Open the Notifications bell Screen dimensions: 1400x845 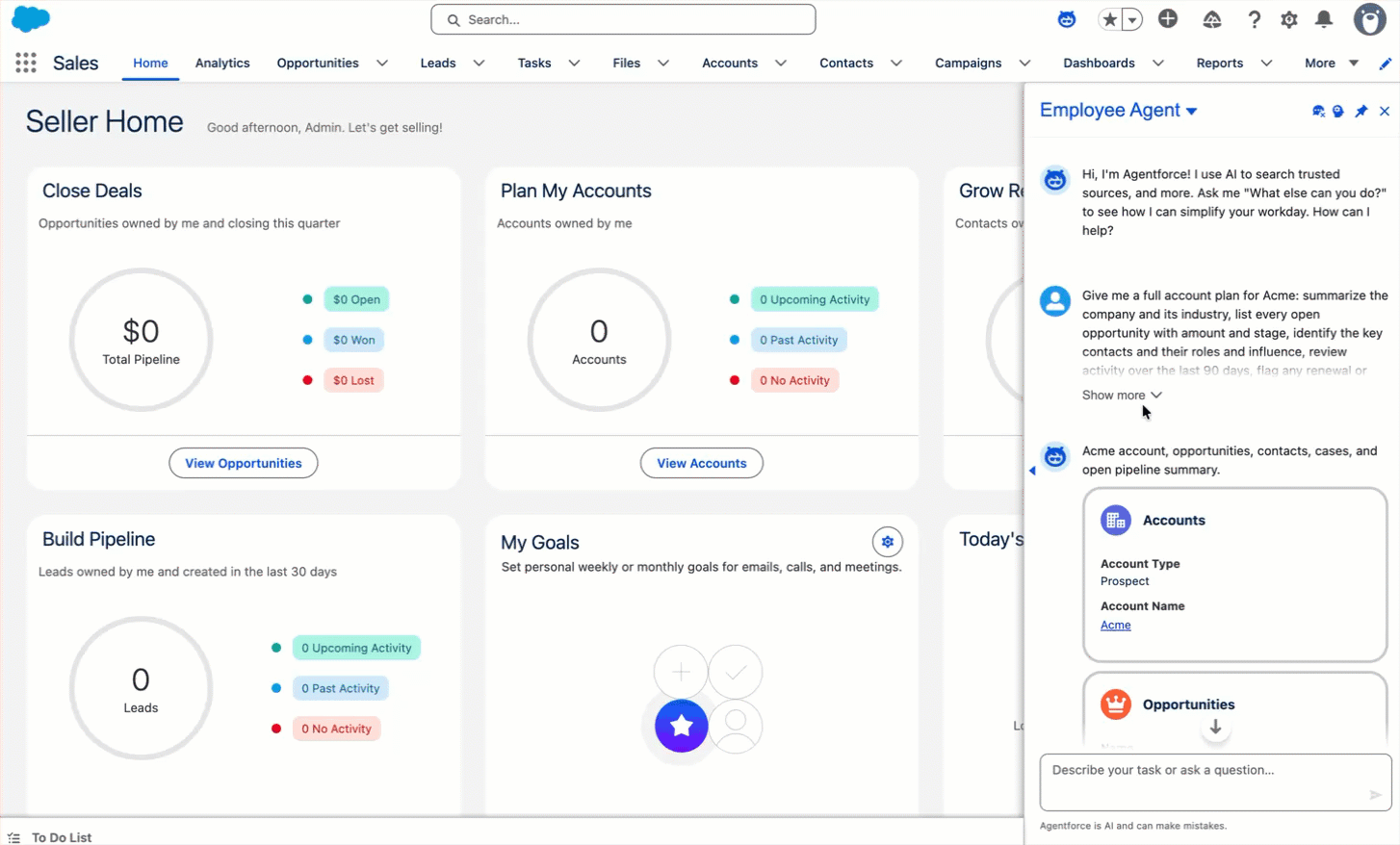coord(1324,19)
